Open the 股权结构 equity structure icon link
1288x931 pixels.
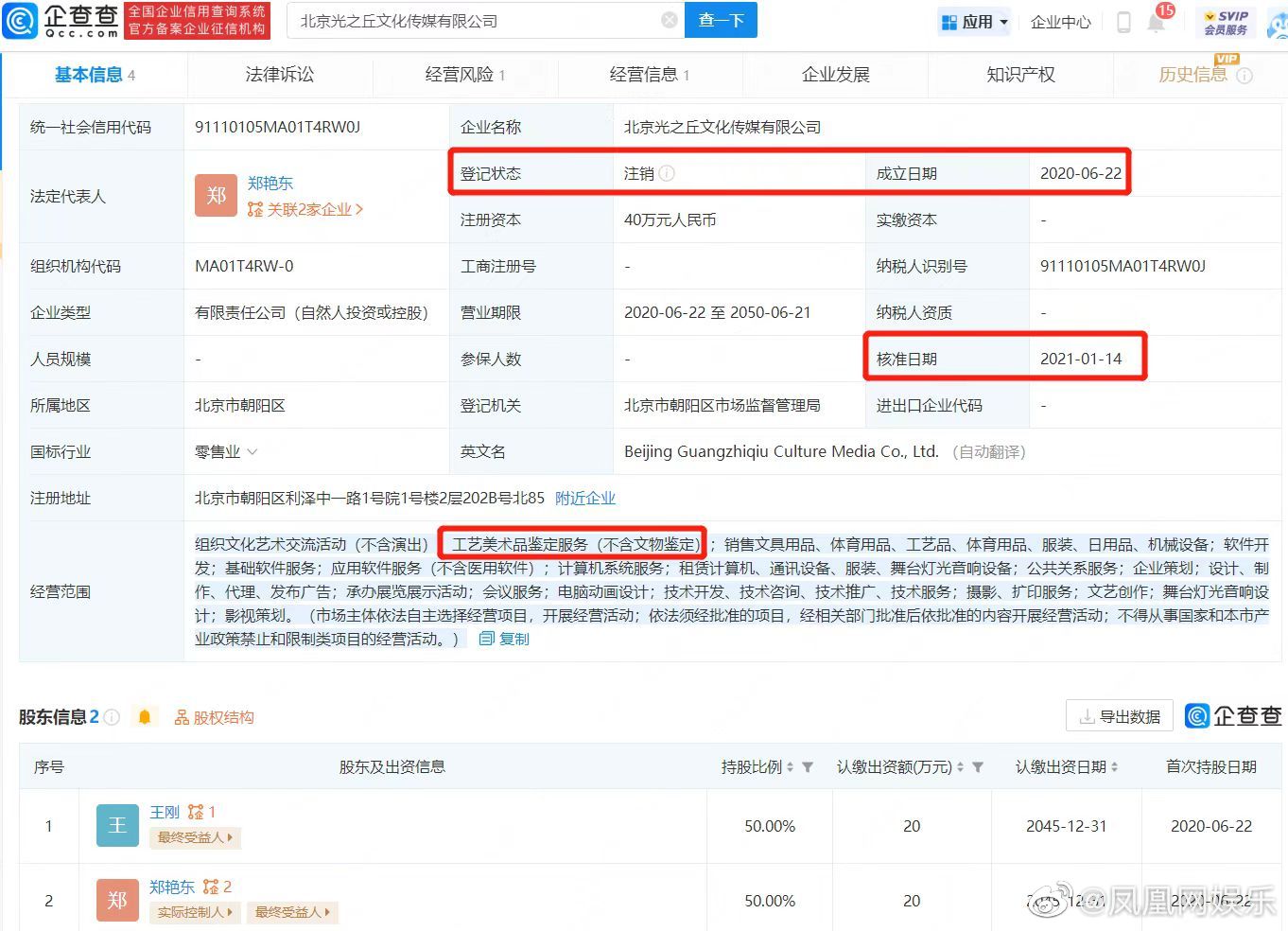click(x=214, y=717)
